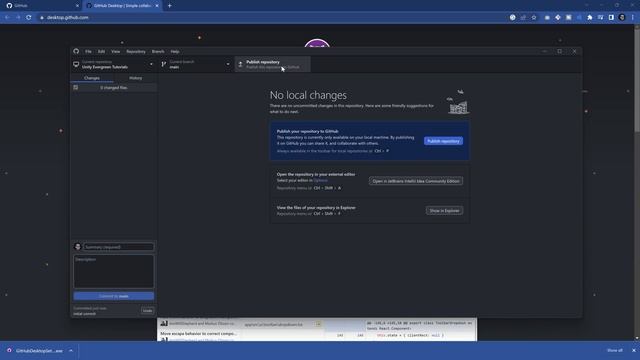Open the browser profile avatar

tap(622, 18)
